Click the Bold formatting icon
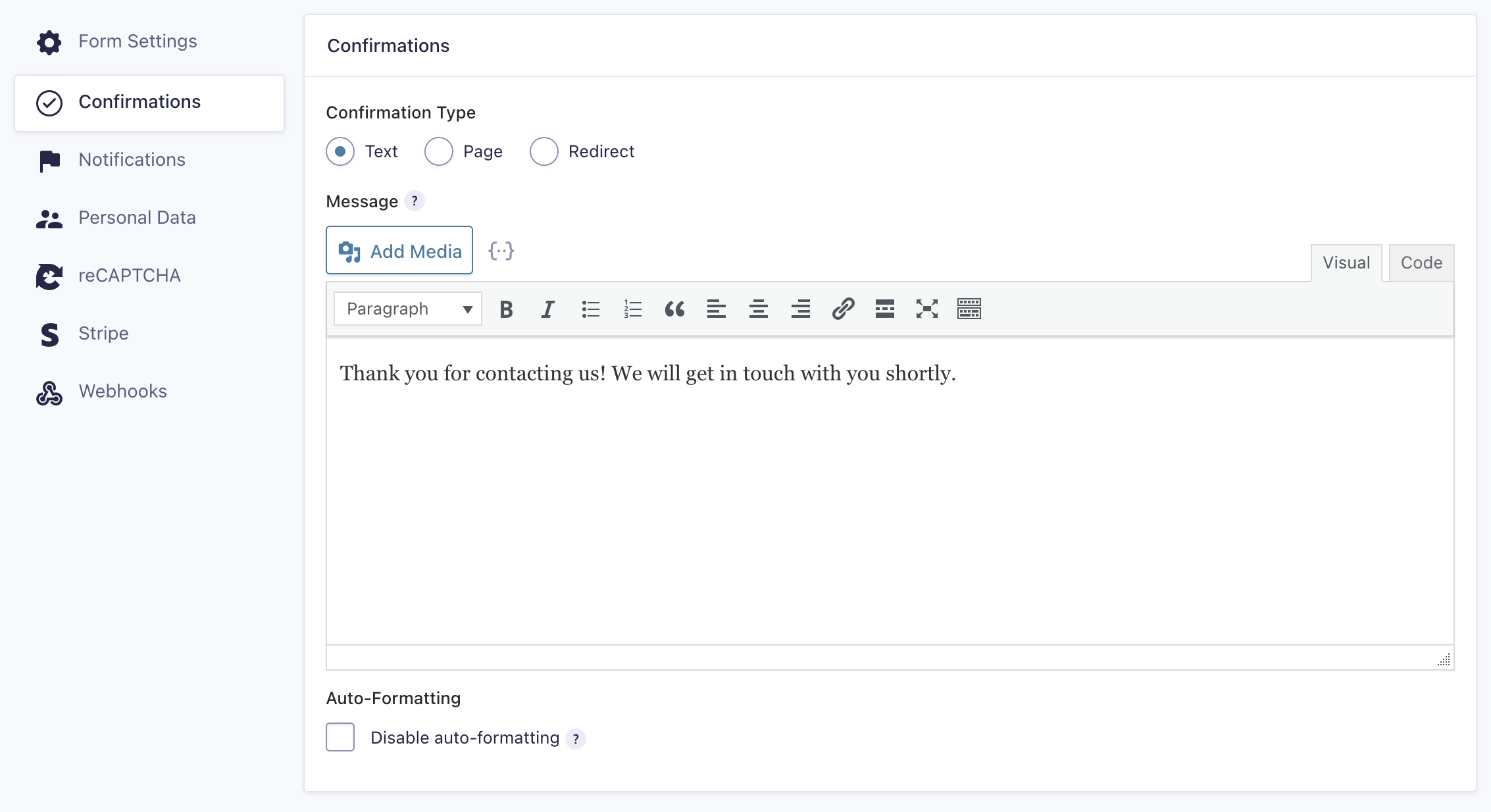Screen dimensions: 1491x812 (x=506, y=309)
